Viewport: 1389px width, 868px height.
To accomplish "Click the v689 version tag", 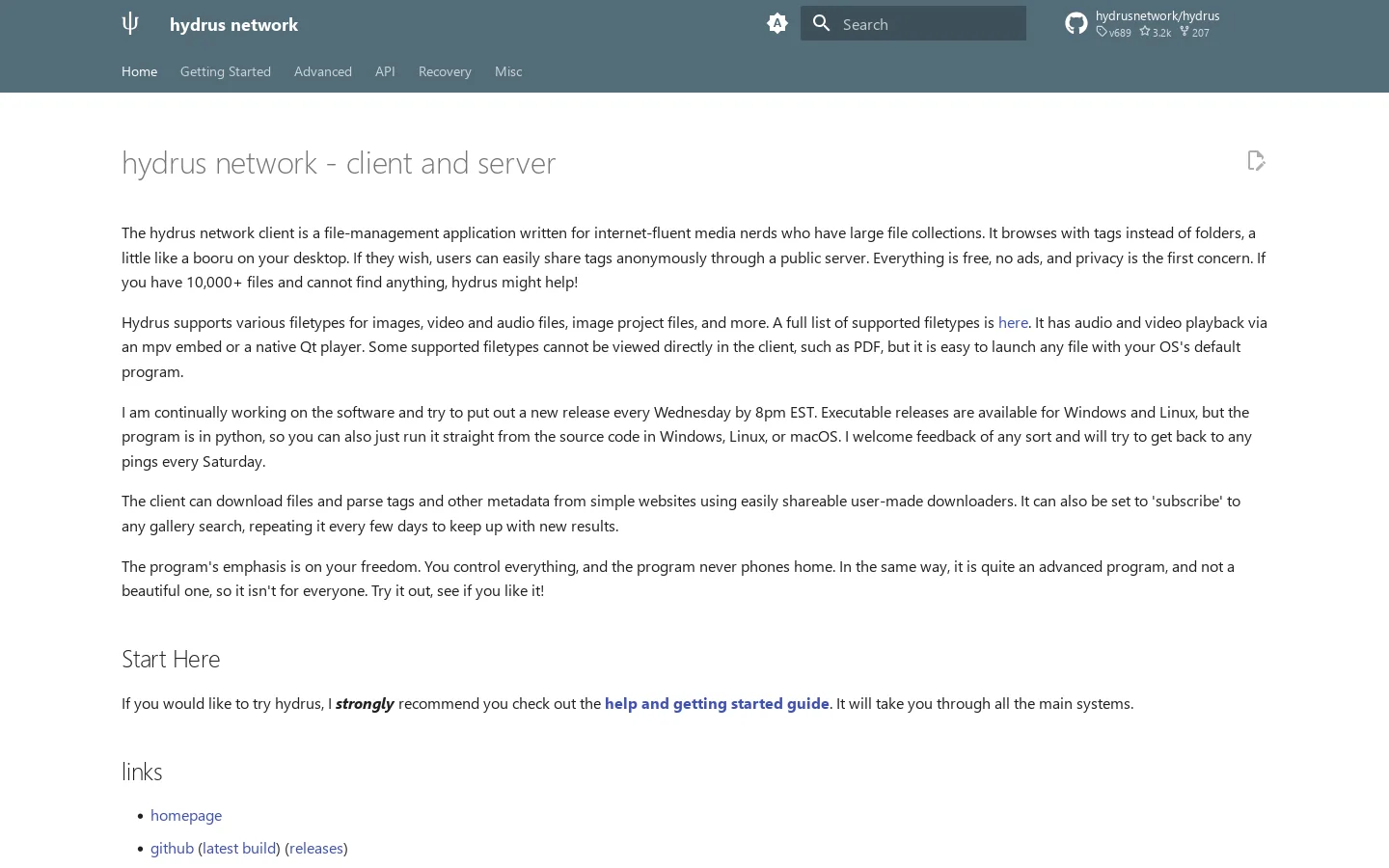I will pyautogui.click(x=1114, y=33).
